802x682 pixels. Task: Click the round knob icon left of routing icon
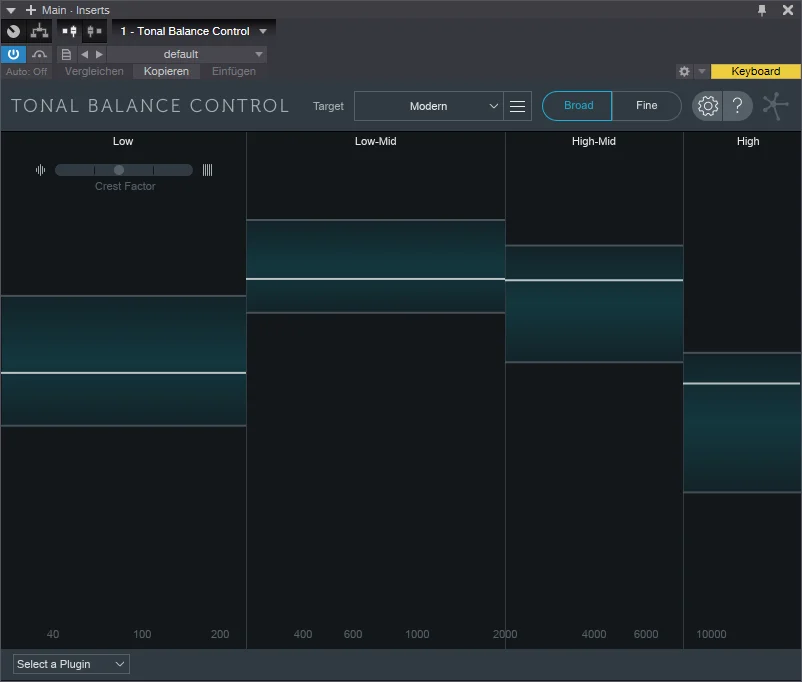click(x=13, y=32)
